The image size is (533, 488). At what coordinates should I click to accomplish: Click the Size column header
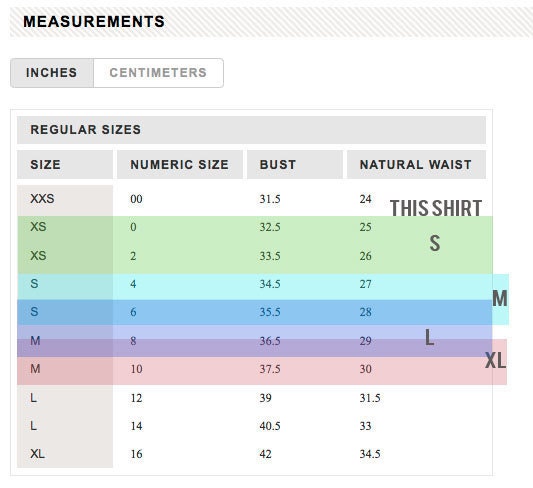click(x=65, y=164)
